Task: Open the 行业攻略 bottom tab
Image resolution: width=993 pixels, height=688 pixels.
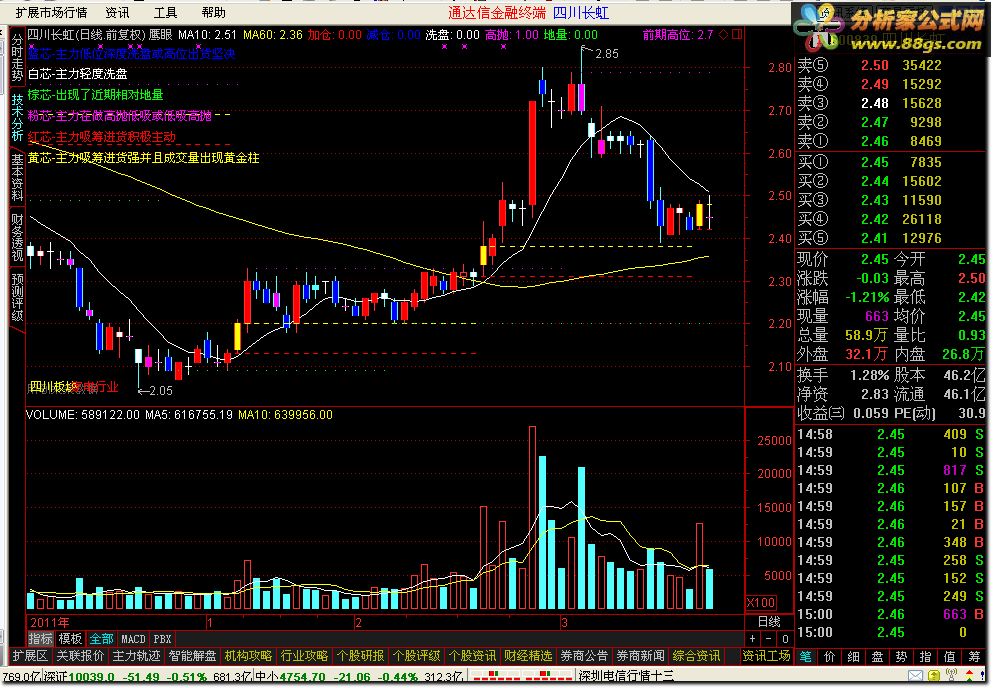Action: 304,656
